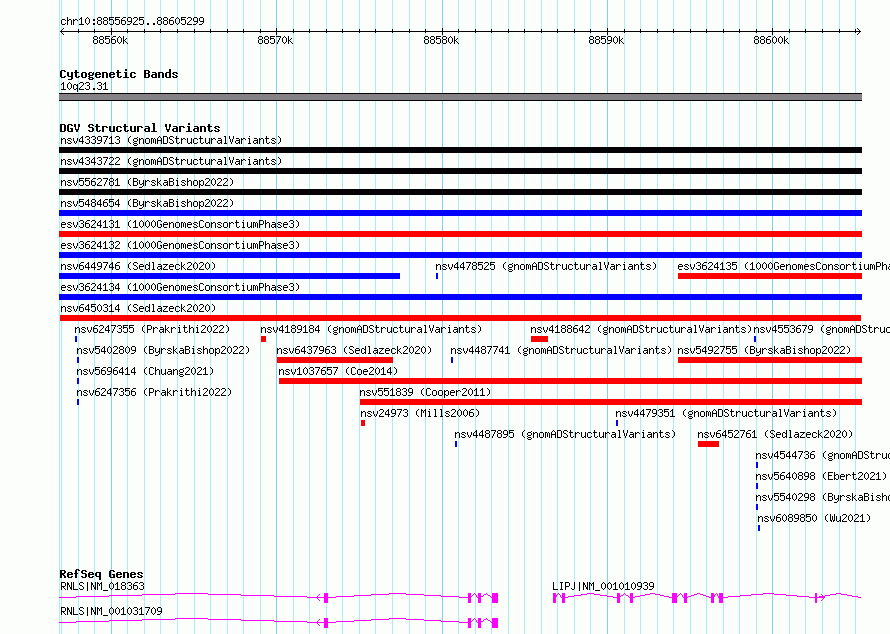Open the nsv24973 Mills2006 label

pyautogui.click(x=420, y=413)
